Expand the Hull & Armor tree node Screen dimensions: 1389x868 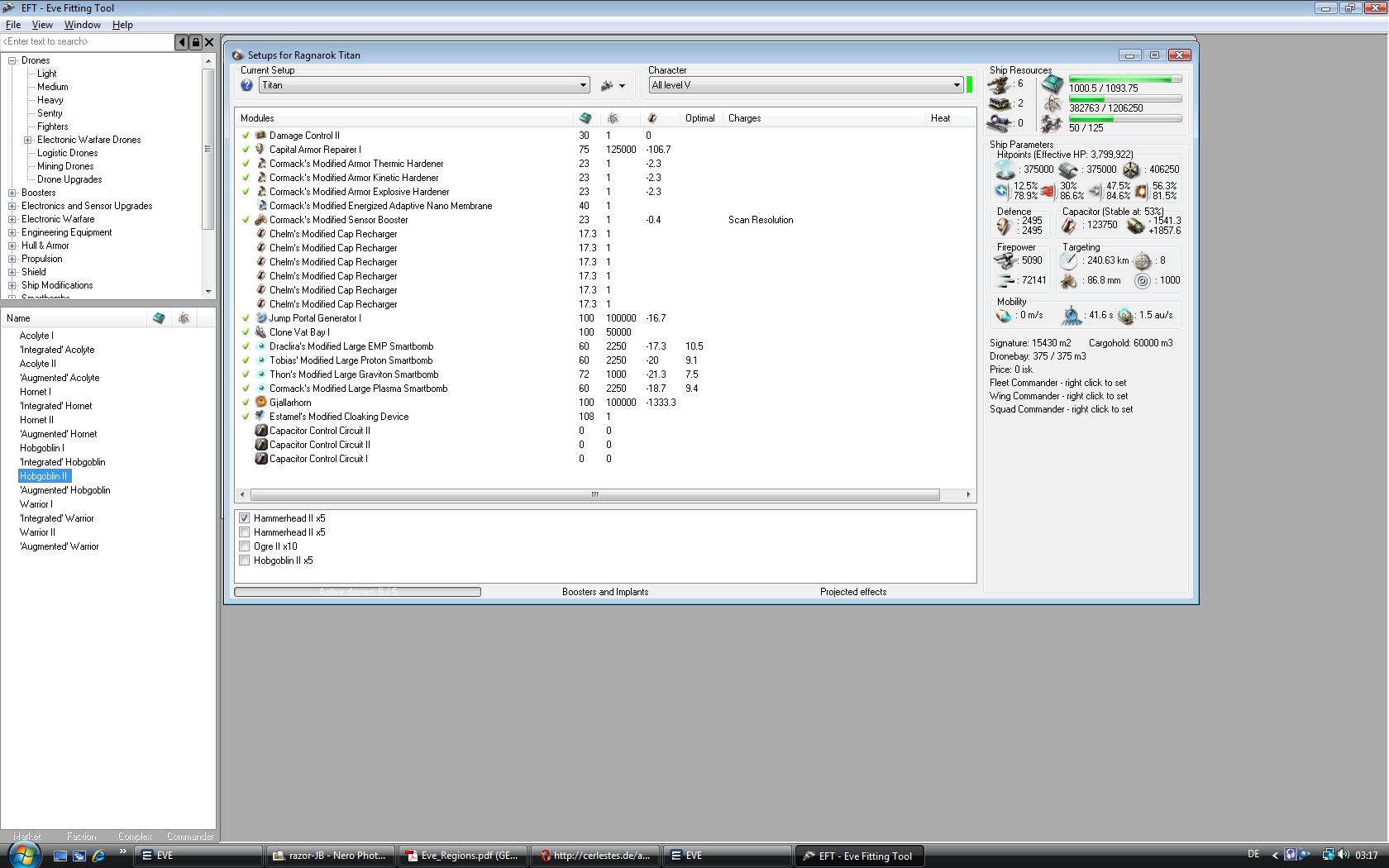click(12, 246)
